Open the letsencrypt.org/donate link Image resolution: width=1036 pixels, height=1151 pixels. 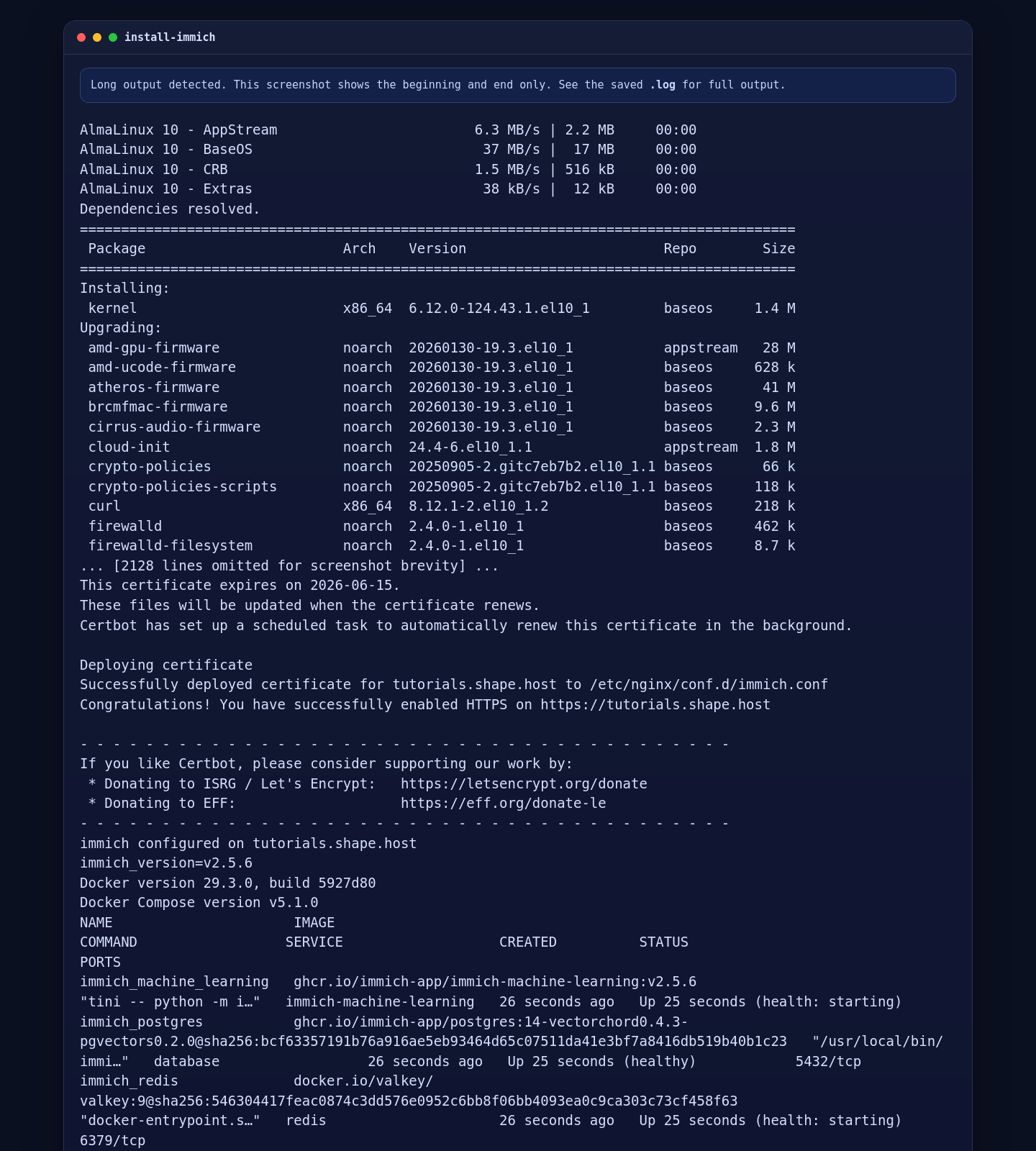pos(524,784)
